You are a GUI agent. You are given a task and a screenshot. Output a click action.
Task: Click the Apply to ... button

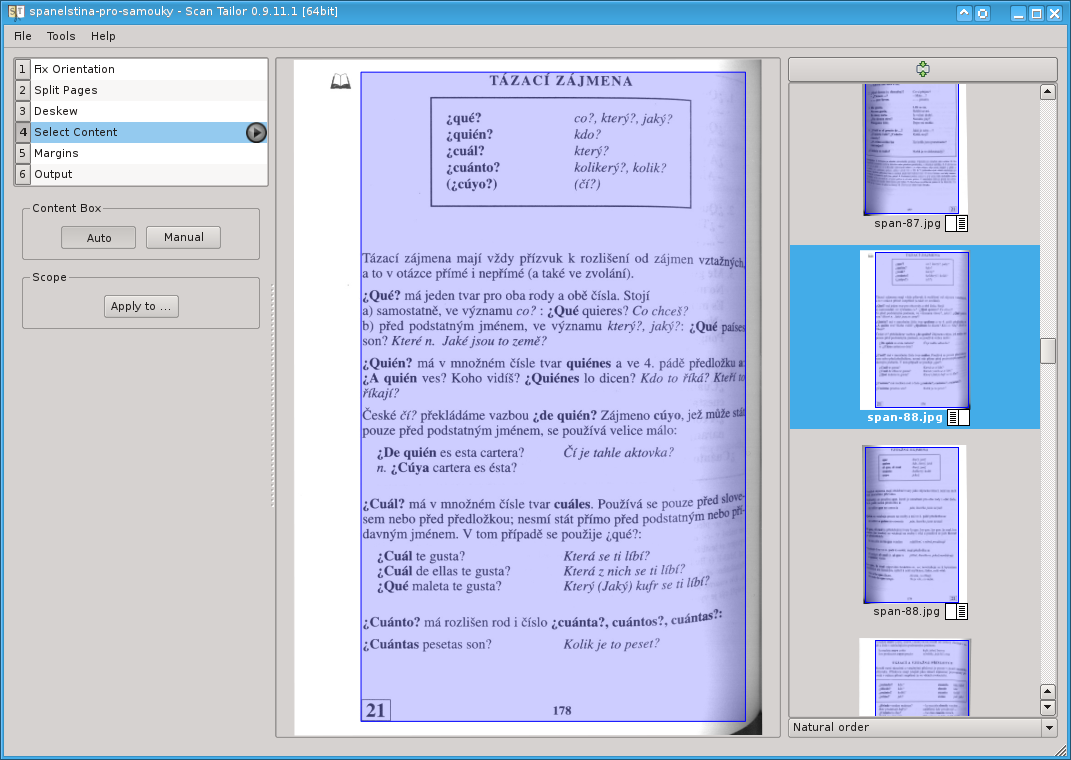(141, 307)
